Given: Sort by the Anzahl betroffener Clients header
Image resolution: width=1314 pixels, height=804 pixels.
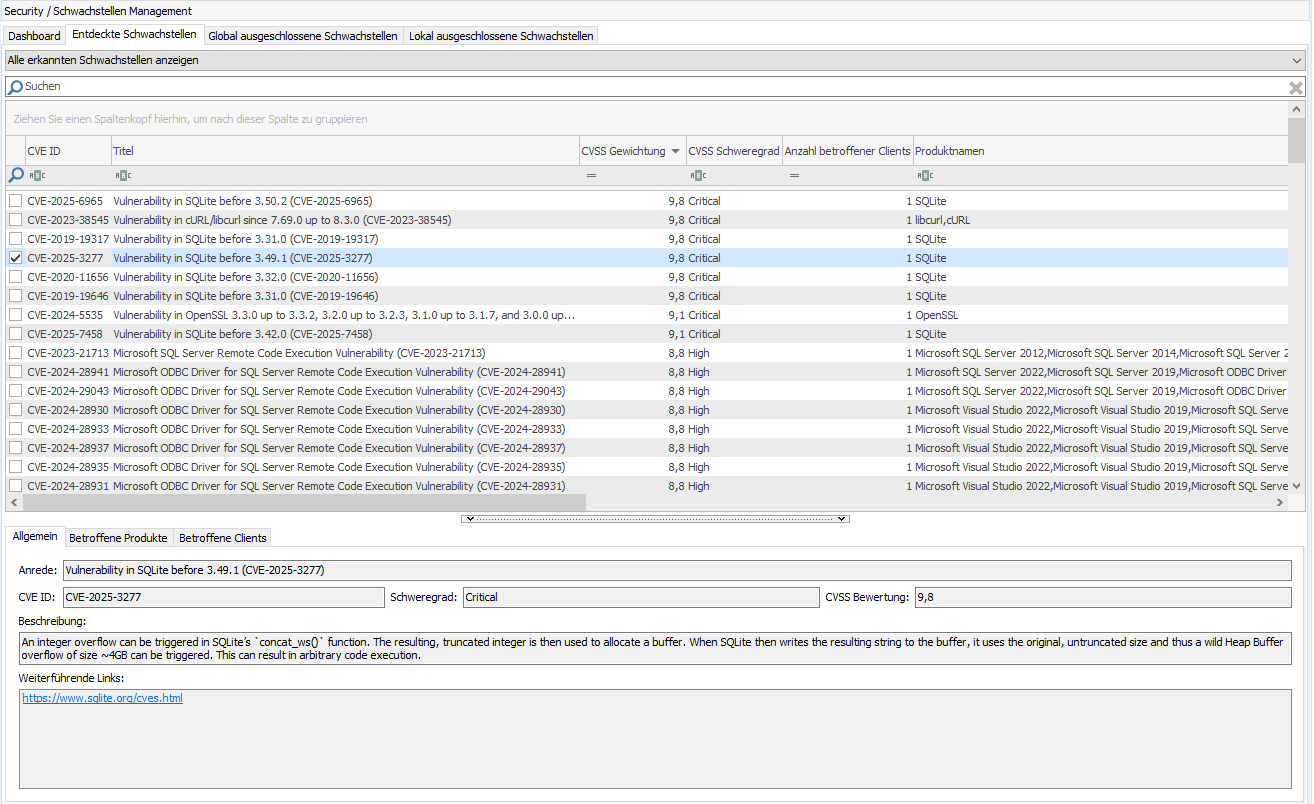Looking at the screenshot, I should 847,151.
